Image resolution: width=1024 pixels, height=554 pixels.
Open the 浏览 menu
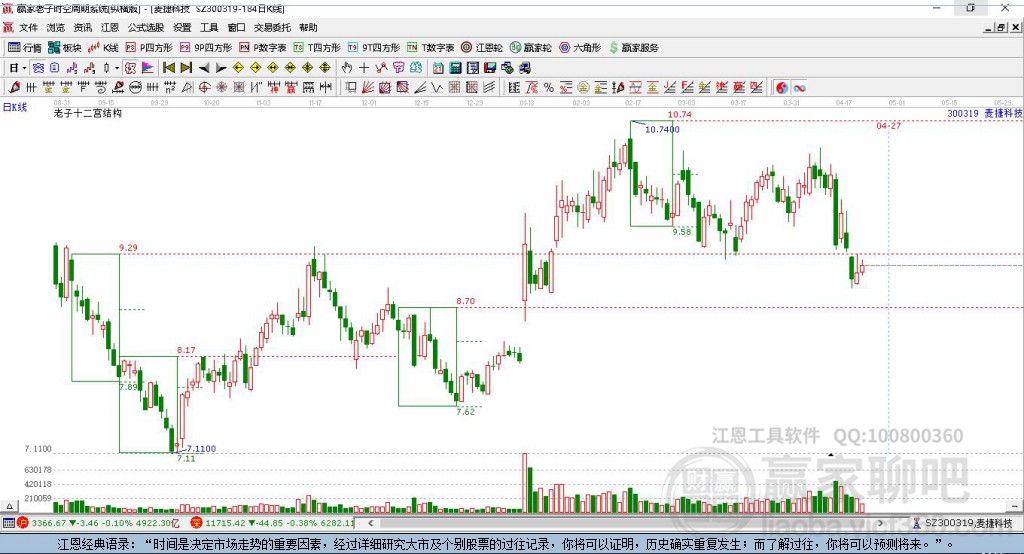click(x=56, y=27)
